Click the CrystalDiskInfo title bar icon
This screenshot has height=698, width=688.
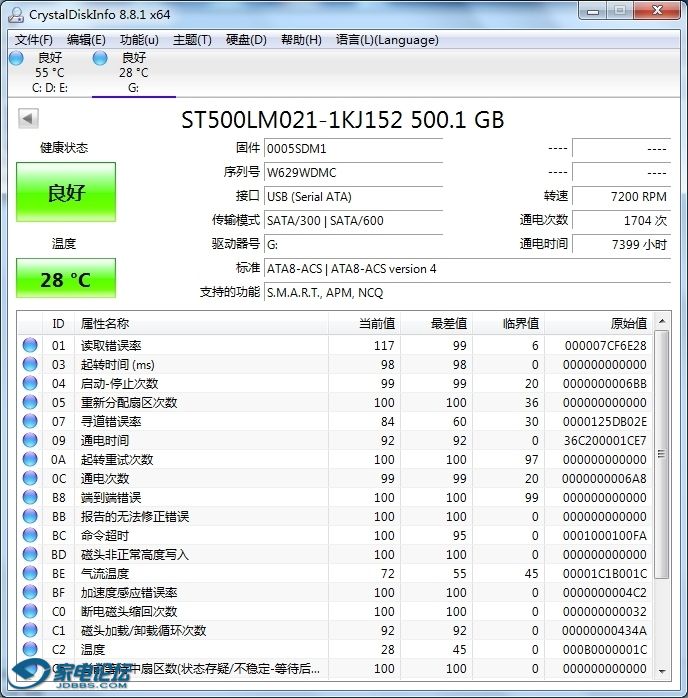point(16,14)
